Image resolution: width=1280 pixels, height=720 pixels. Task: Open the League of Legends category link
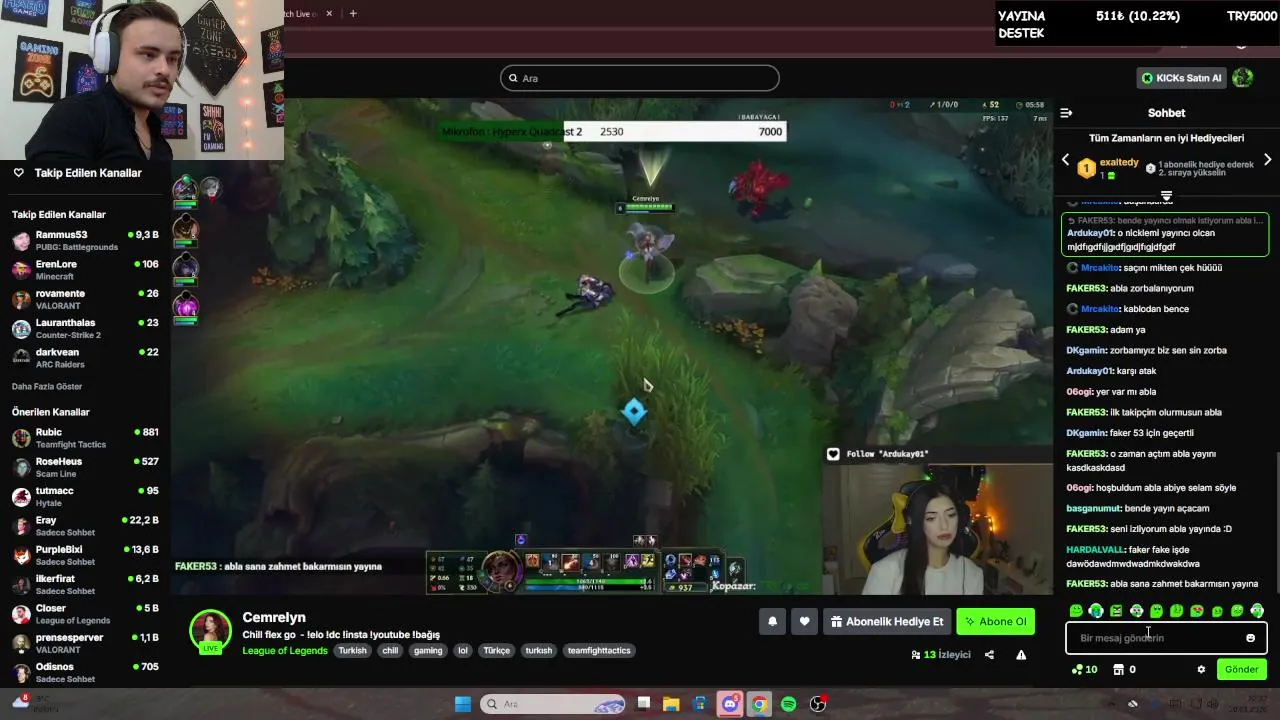coord(285,651)
